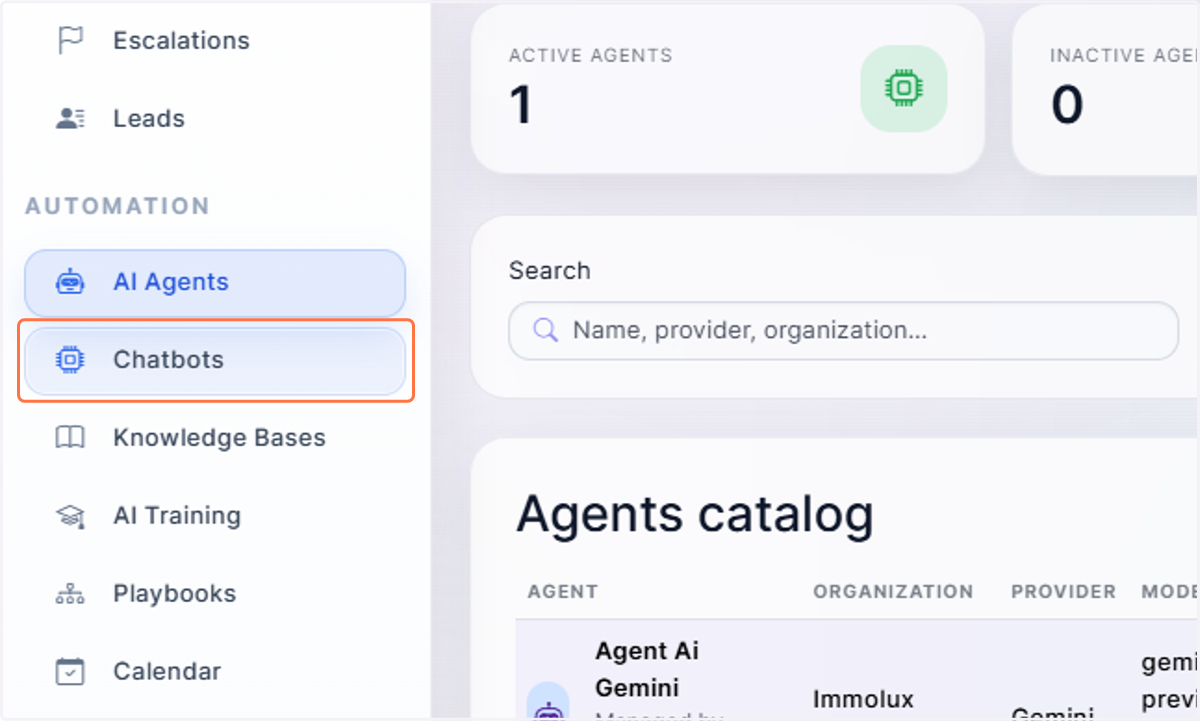Open Playbooks from the sidebar
Screen dimensions: 1200x721
(x=215, y=594)
